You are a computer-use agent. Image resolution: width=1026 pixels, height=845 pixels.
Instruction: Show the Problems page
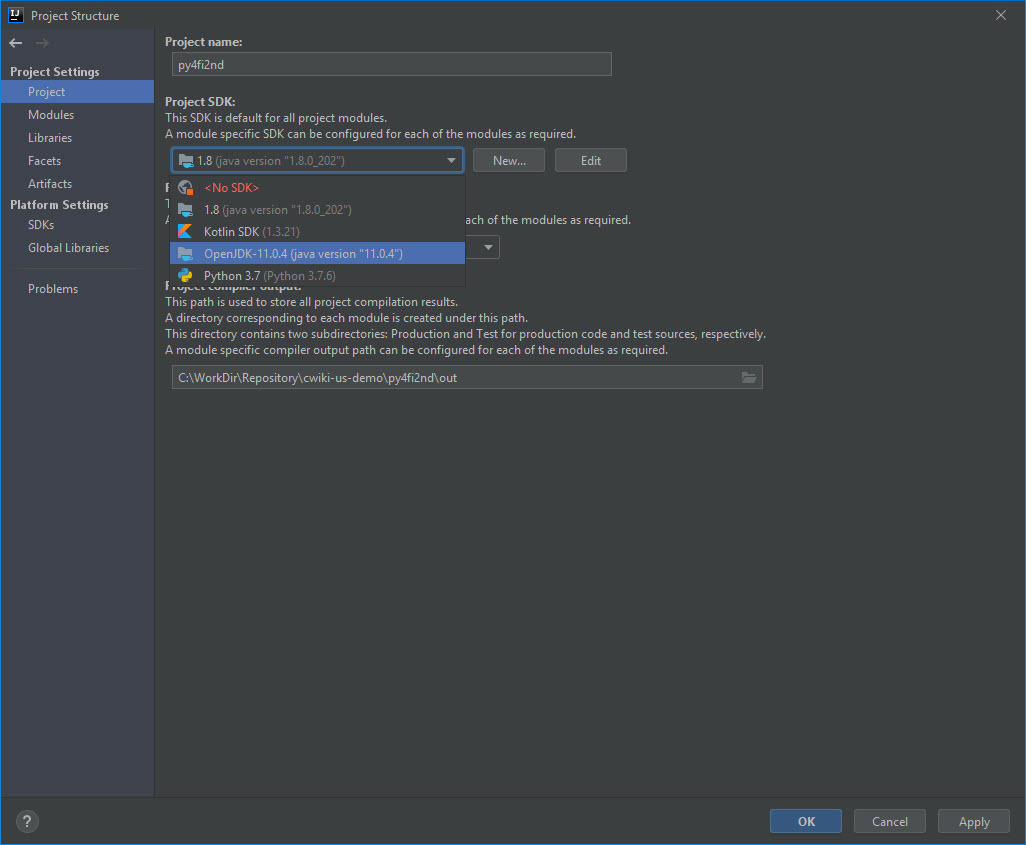pos(77,289)
